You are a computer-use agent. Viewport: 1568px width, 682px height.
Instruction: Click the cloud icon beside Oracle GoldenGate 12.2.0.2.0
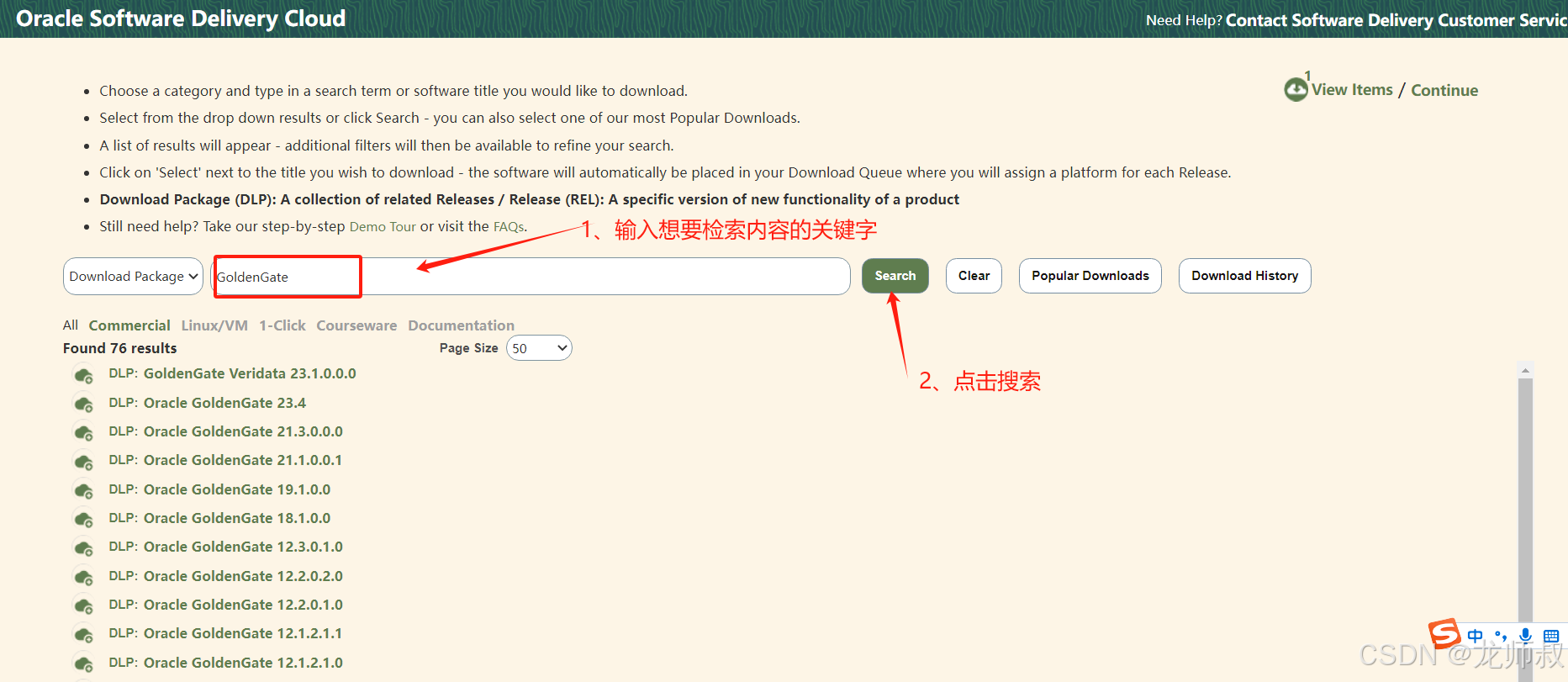point(83,578)
